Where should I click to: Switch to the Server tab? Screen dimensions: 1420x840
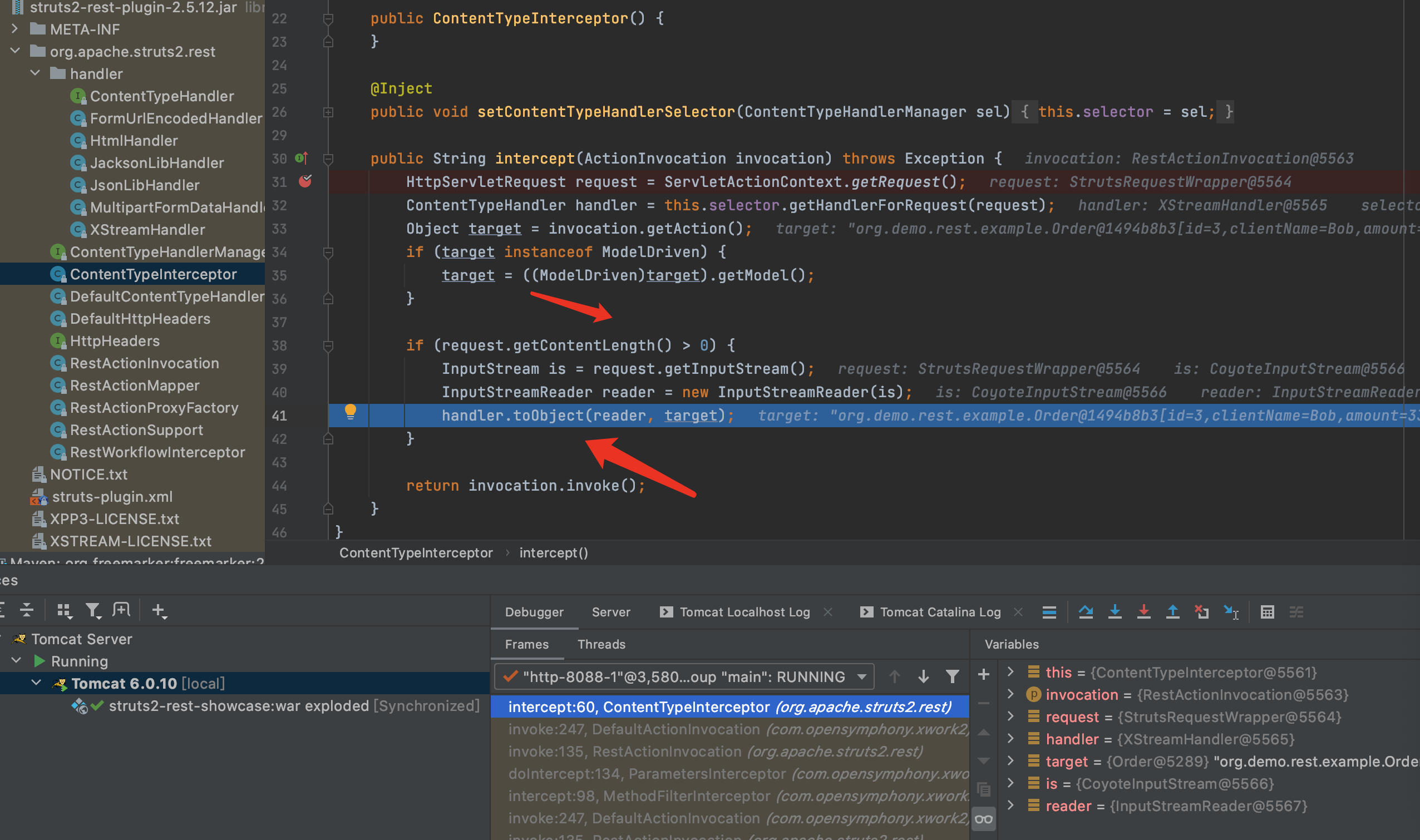[x=611, y=612]
